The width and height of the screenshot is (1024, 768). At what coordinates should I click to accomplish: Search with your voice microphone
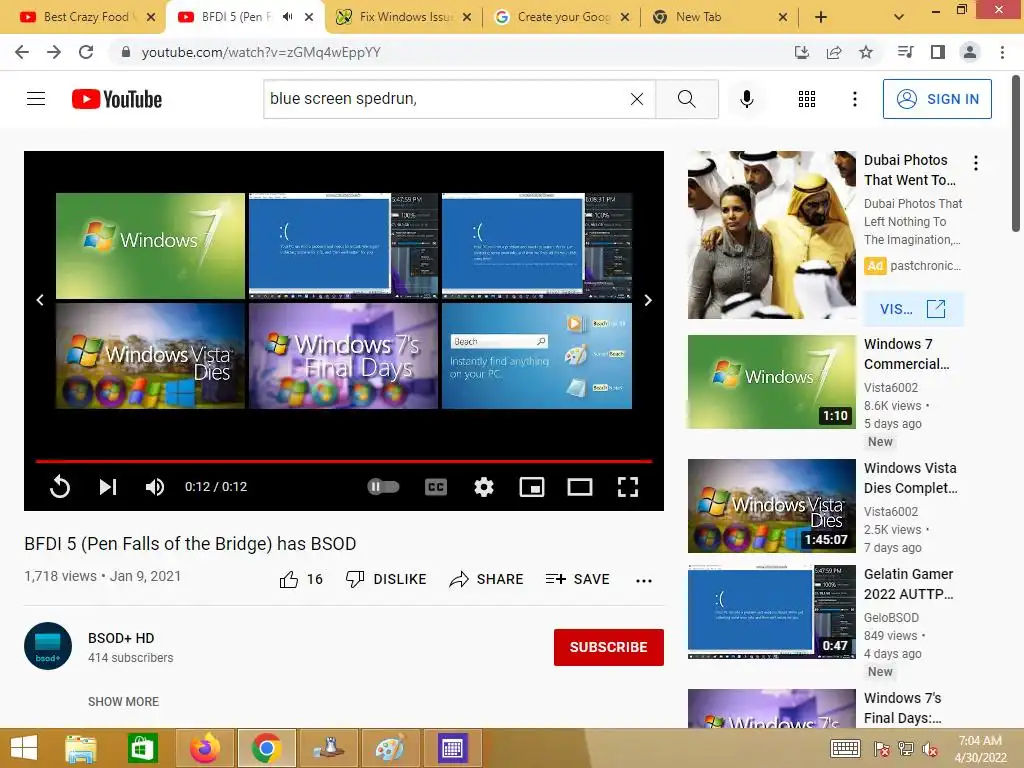pos(747,99)
